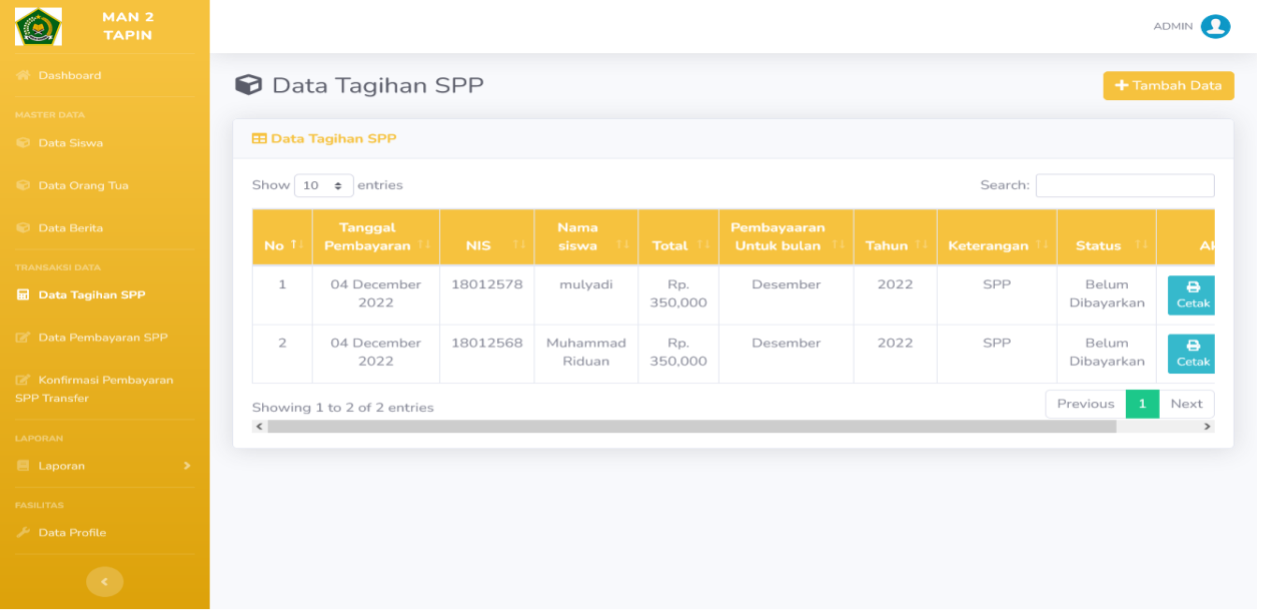Select page 1 in pagination
1261x614 pixels.
tap(1142, 404)
